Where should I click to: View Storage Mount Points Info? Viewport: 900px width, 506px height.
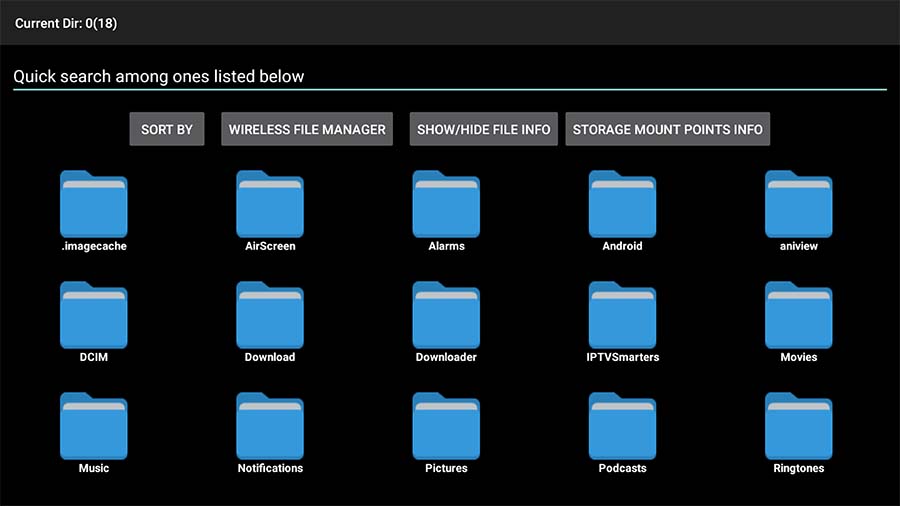[x=668, y=129]
